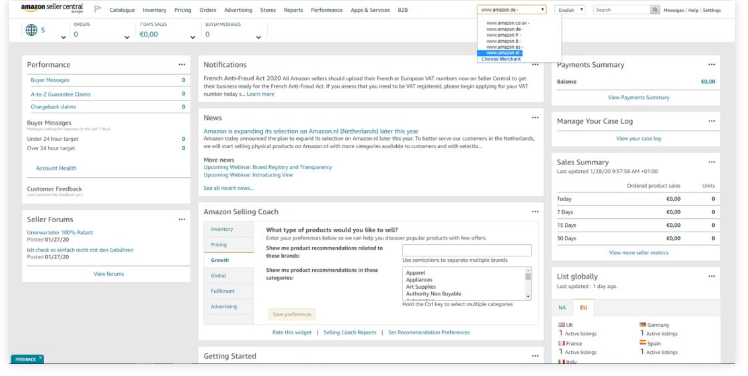Open the English language dropdown
The height and width of the screenshot is (376, 748).
point(570,10)
